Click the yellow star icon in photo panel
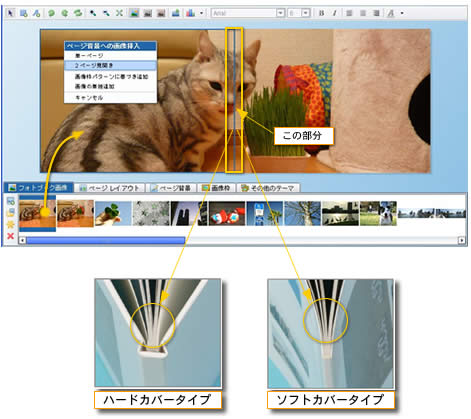Image resolution: width=471 pixels, height=419 pixels. click(x=11, y=224)
